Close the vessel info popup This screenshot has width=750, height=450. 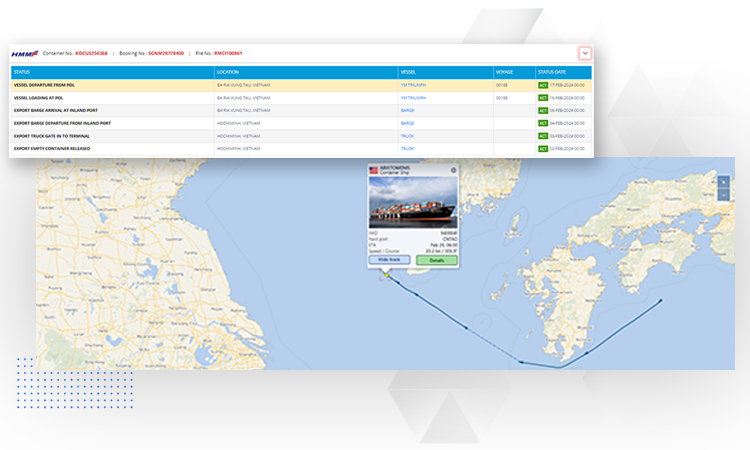(453, 170)
